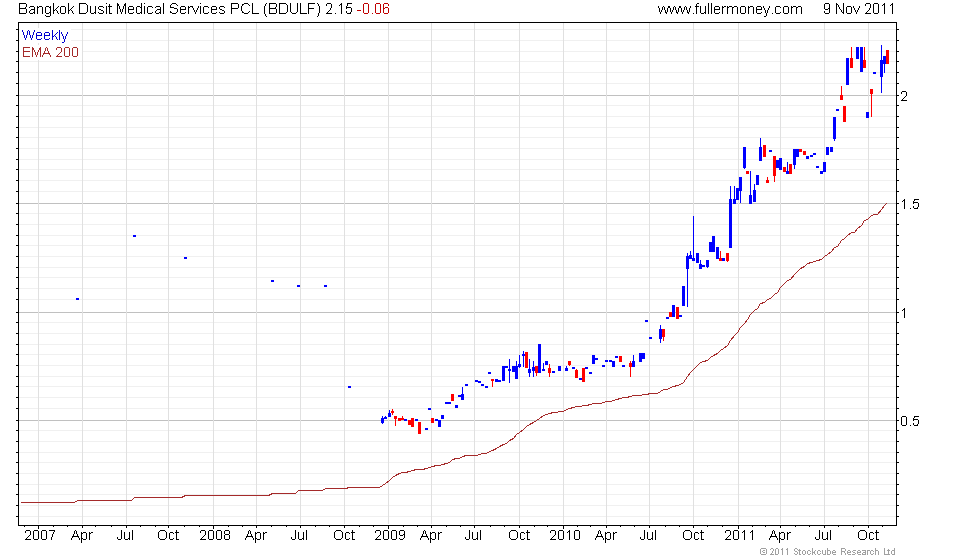
Task: Click the x-axis label 2007
Action: (40, 535)
